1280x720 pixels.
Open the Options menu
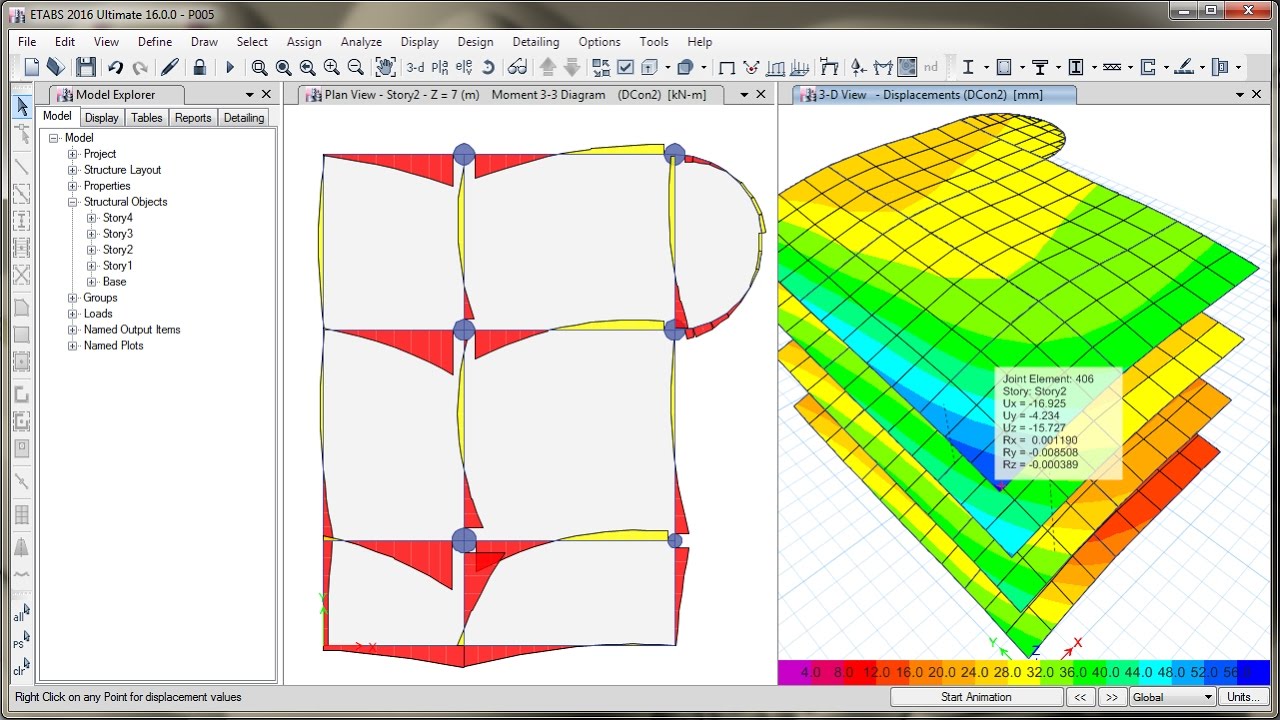pyautogui.click(x=600, y=42)
